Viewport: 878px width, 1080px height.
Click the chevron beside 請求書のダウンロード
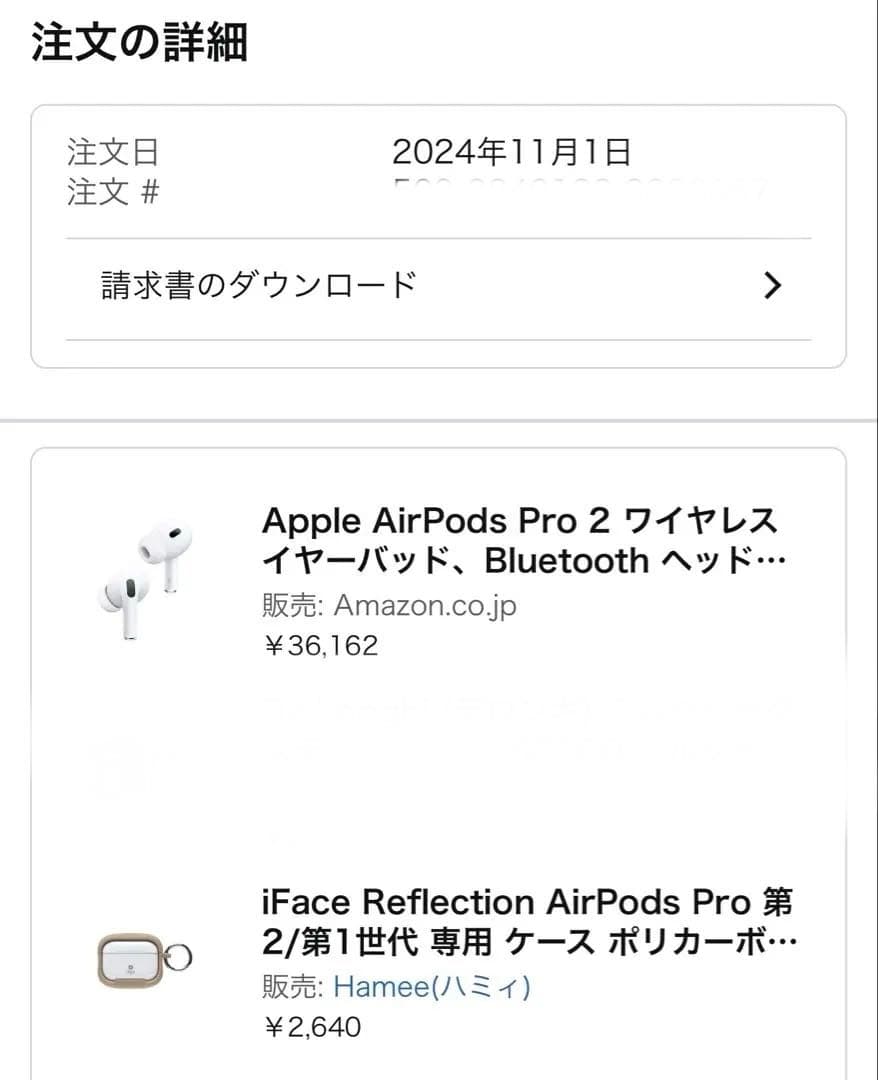pyautogui.click(x=771, y=286)
